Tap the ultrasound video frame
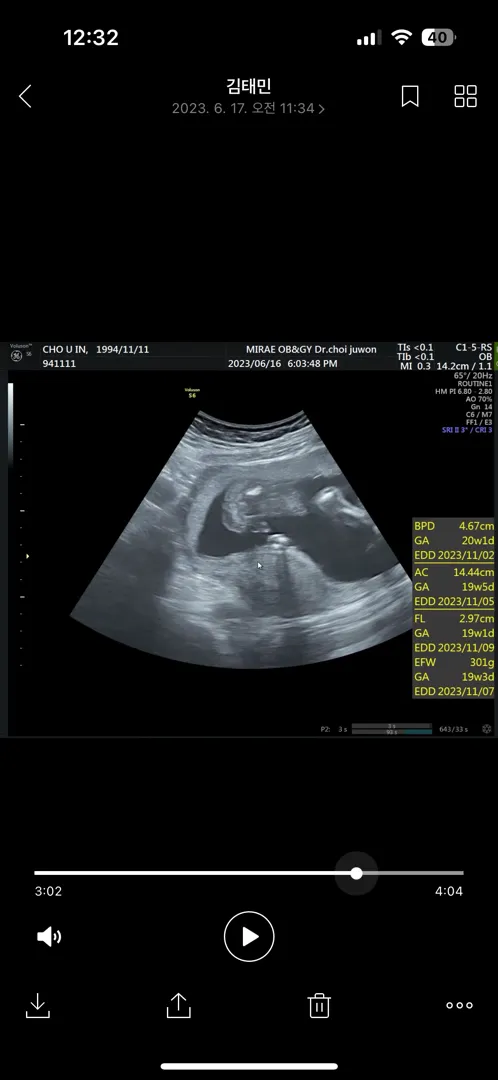This screenshot has height=1080, width=498. pos(249,539)
